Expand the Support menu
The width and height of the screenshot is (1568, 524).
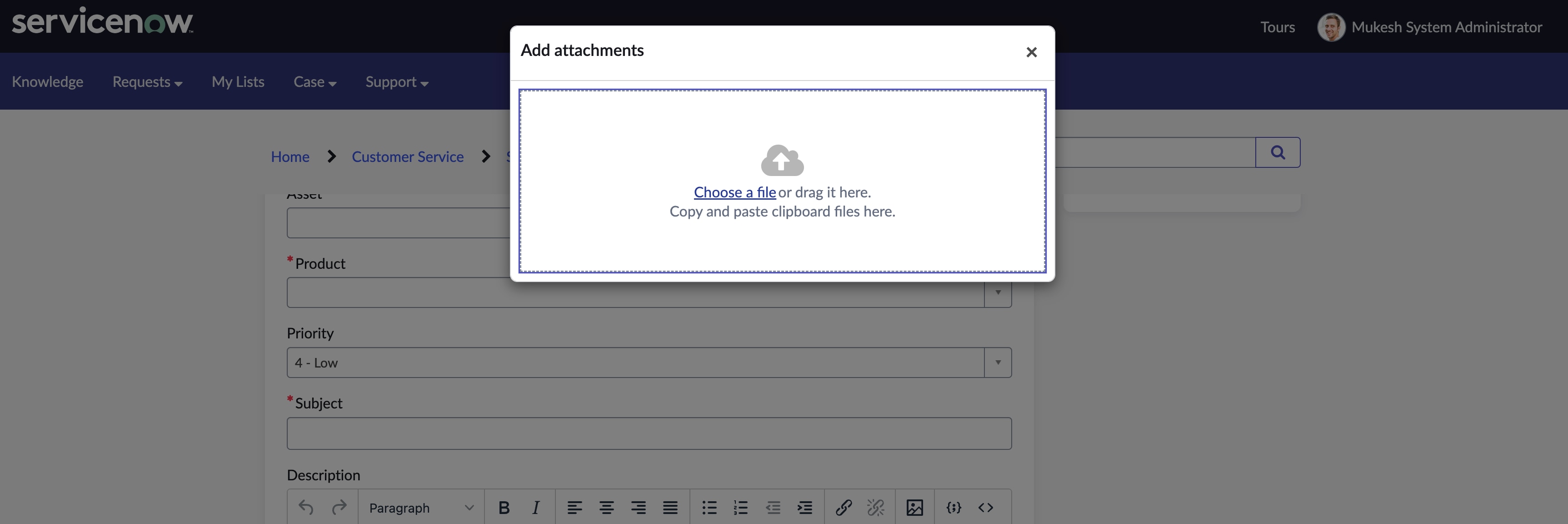(397, 81)
